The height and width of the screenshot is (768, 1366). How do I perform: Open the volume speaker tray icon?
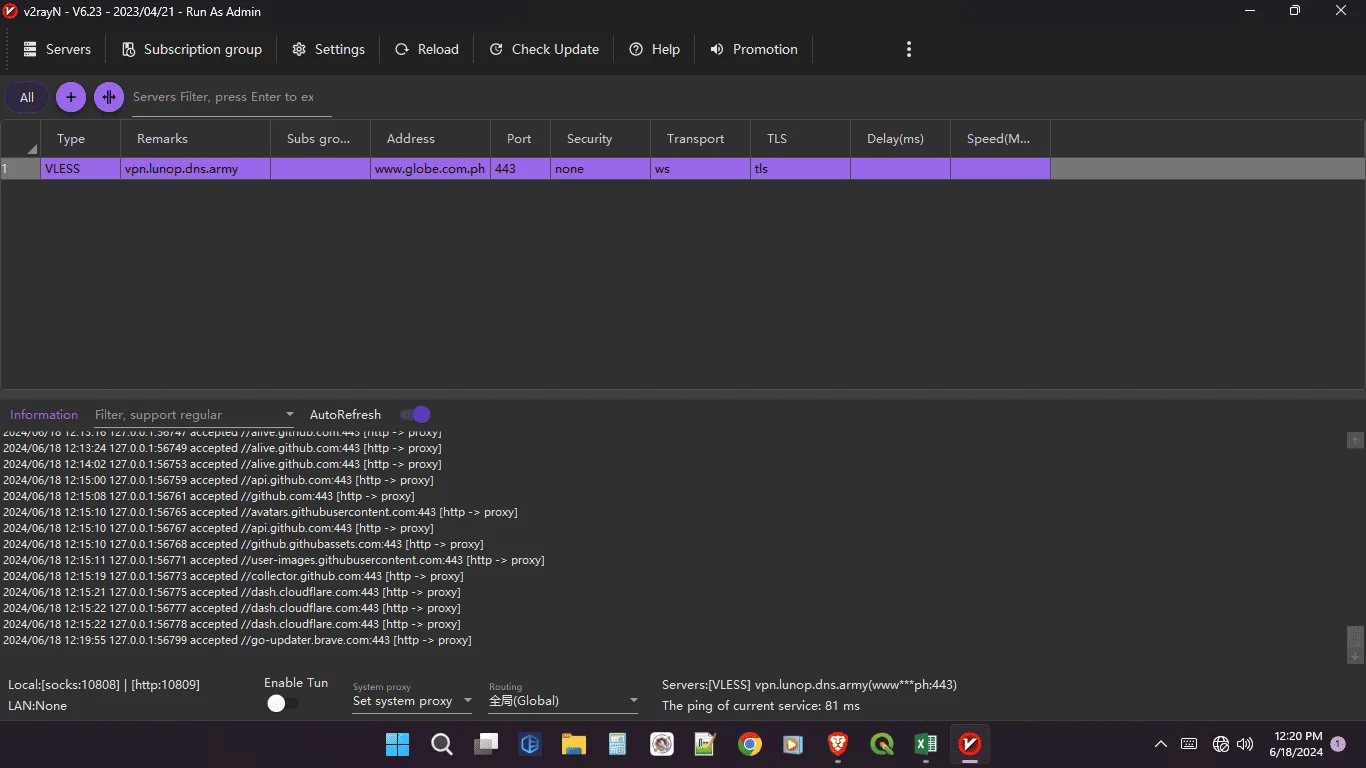pos(1245,744)
